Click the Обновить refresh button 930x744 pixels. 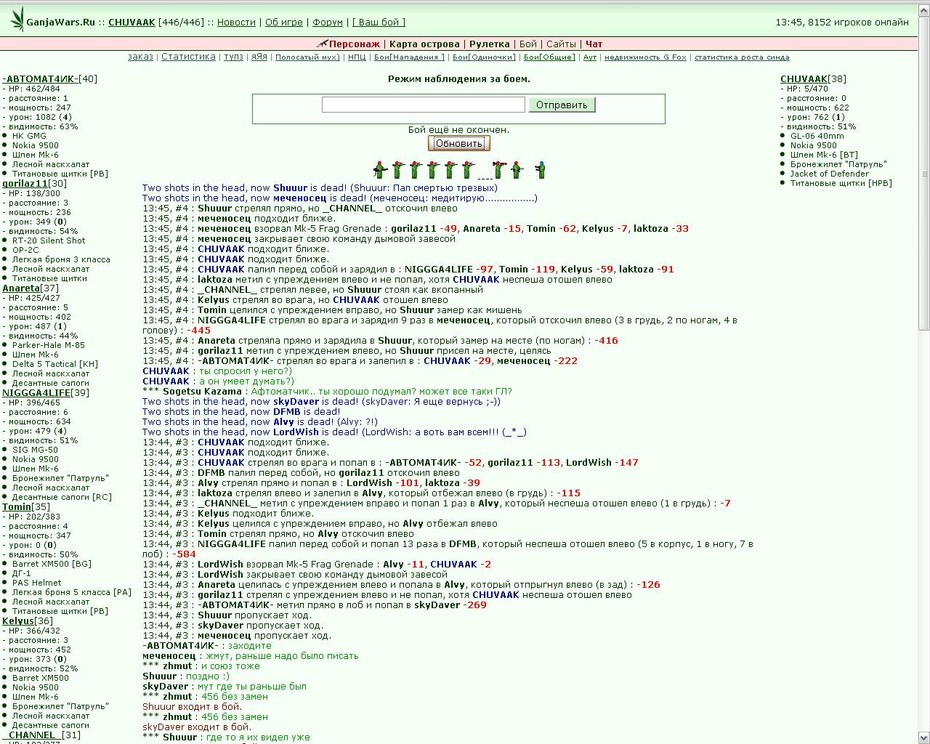(459, 144)
